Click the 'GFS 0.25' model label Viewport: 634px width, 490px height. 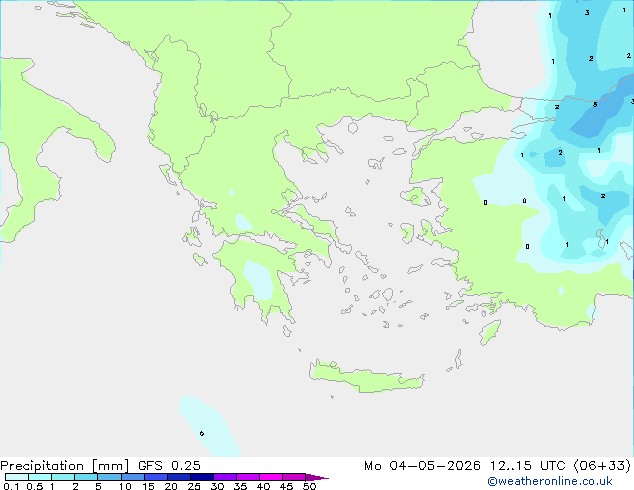(169, 465)
